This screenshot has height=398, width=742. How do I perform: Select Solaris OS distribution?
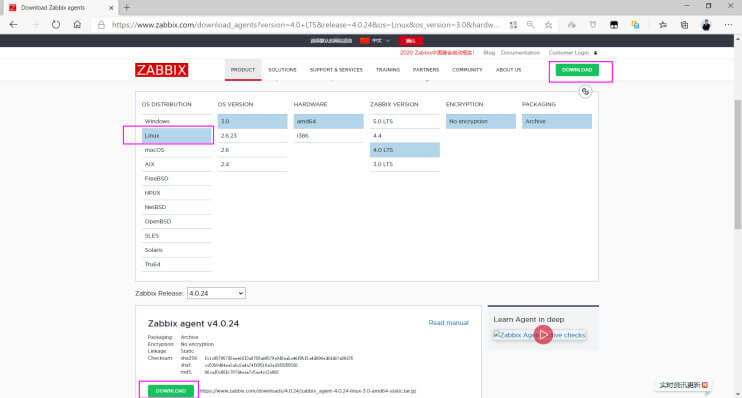point(176,250)
